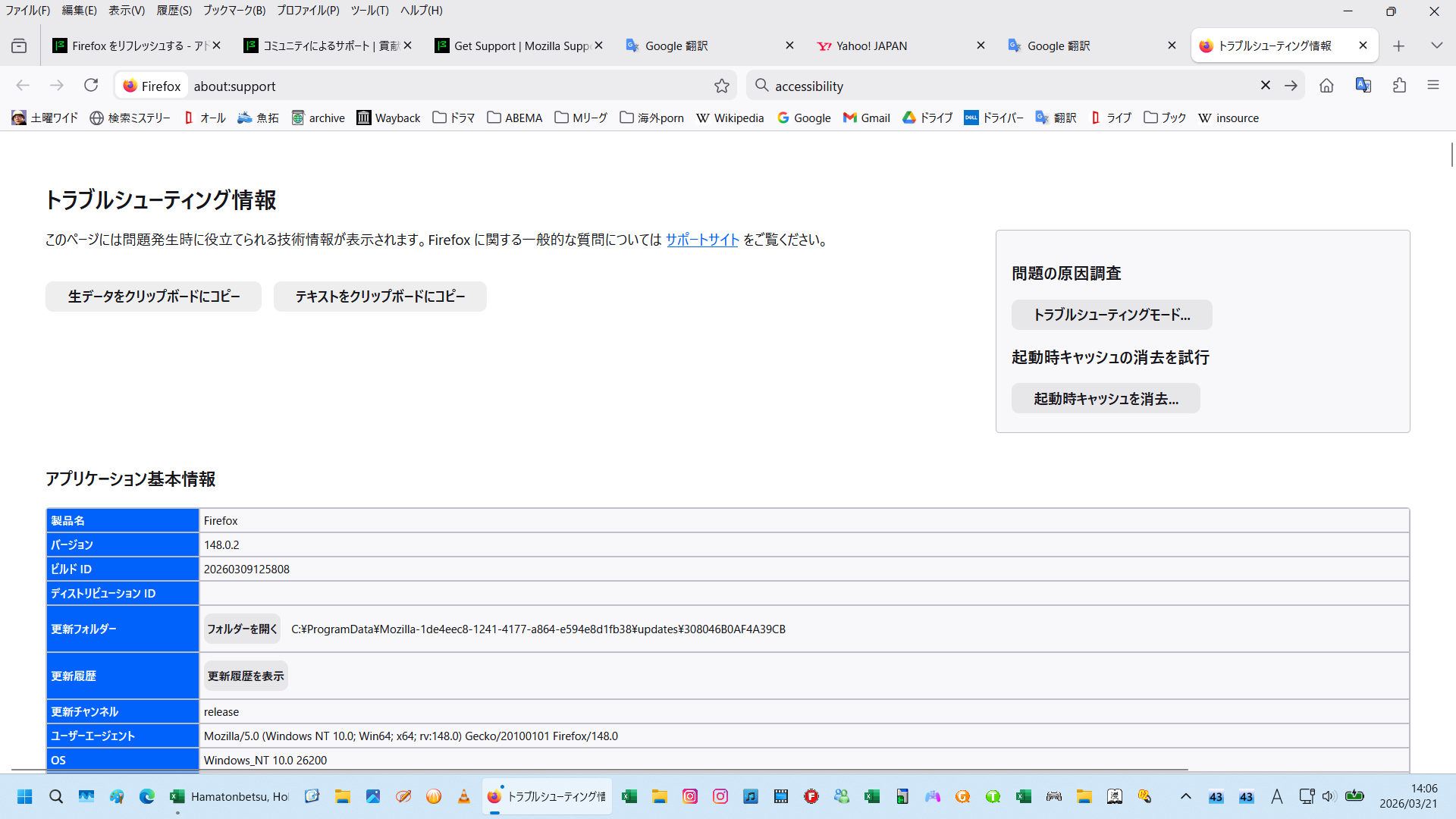The image size is (1456, 819).
Task: Expand the list all tabs chevron
Action: [x=1436, y=45]
